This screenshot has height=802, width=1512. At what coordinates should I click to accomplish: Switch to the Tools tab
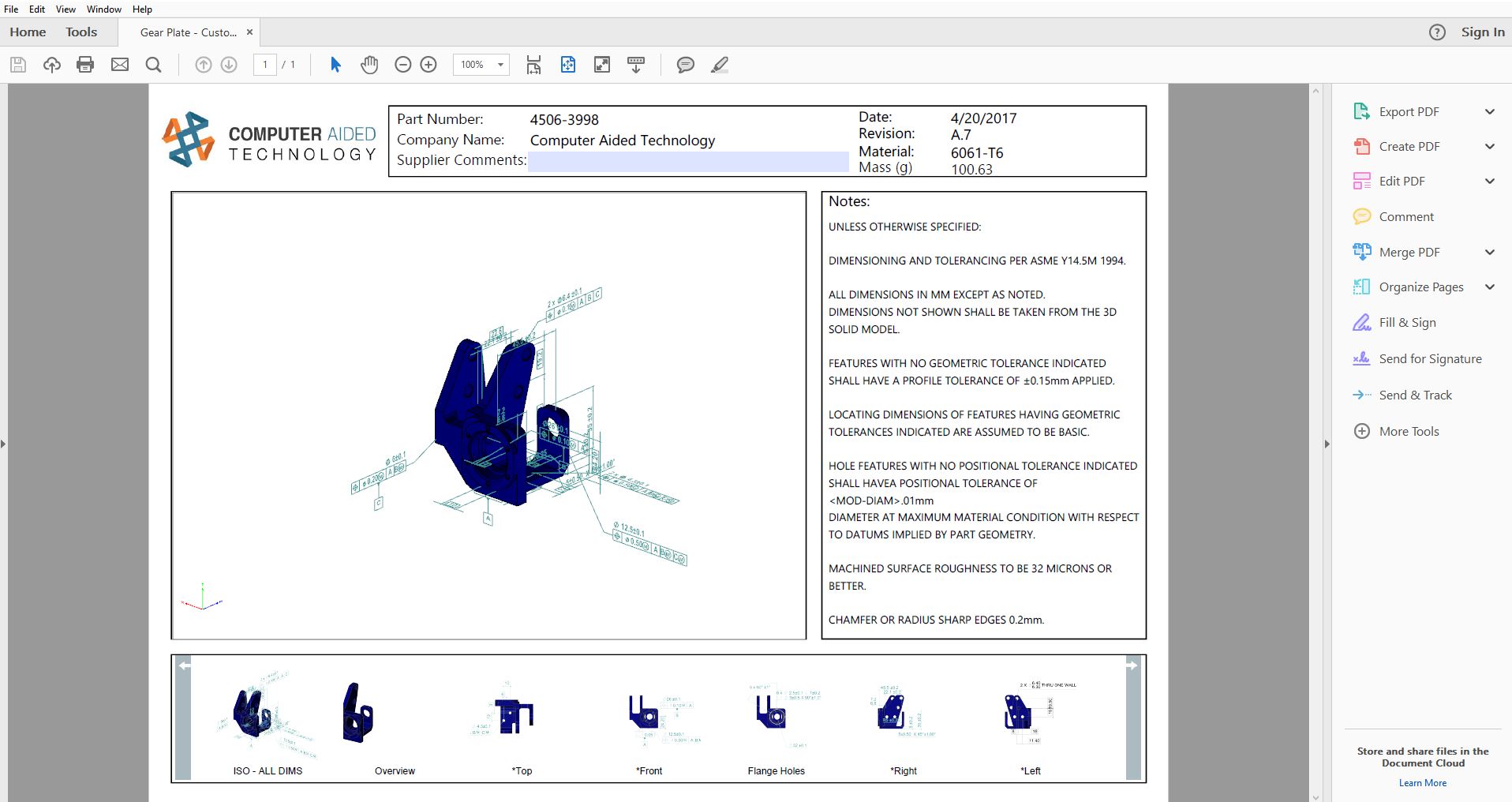click(x=81, y=32)
